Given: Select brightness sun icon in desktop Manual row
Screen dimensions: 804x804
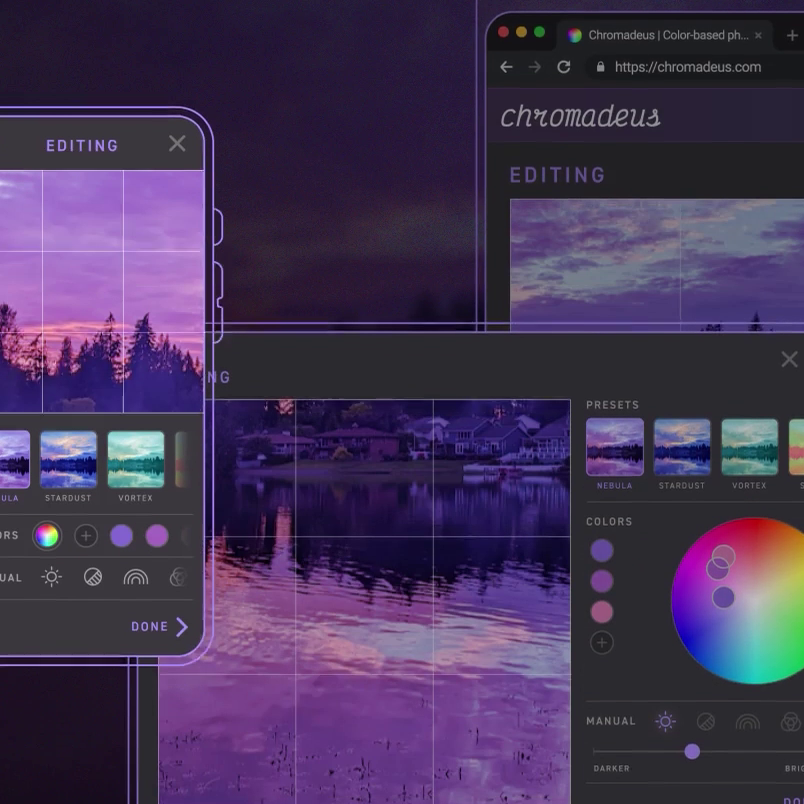Looking at the screenshot, I should 665,721.
